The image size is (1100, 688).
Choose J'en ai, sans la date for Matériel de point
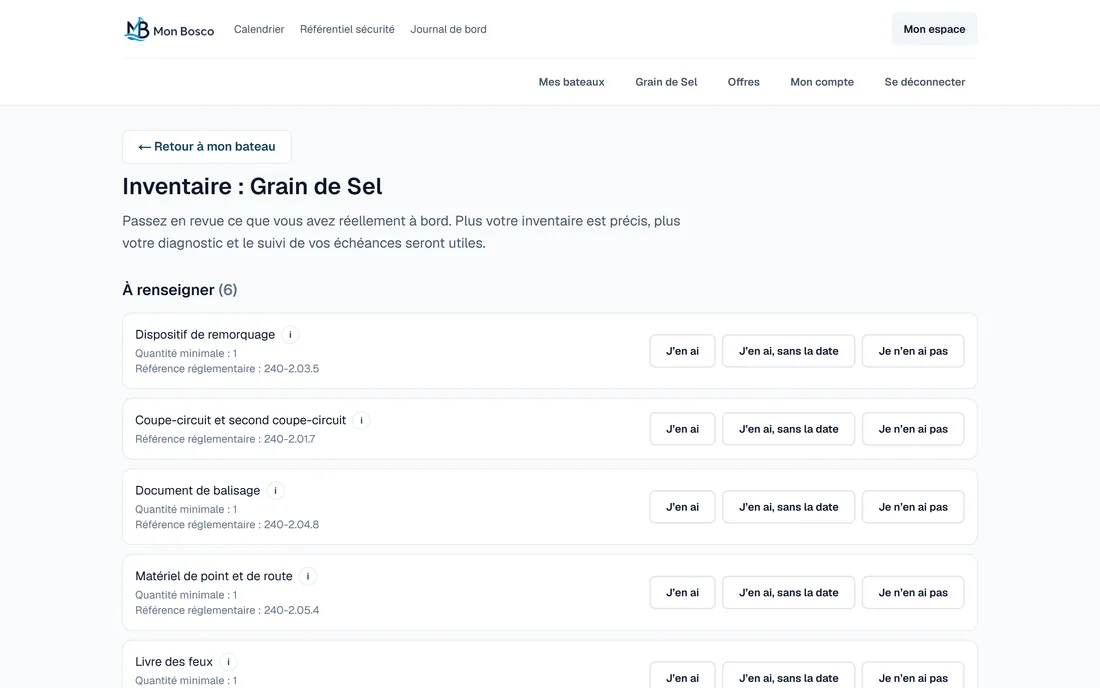pos(789,592)
